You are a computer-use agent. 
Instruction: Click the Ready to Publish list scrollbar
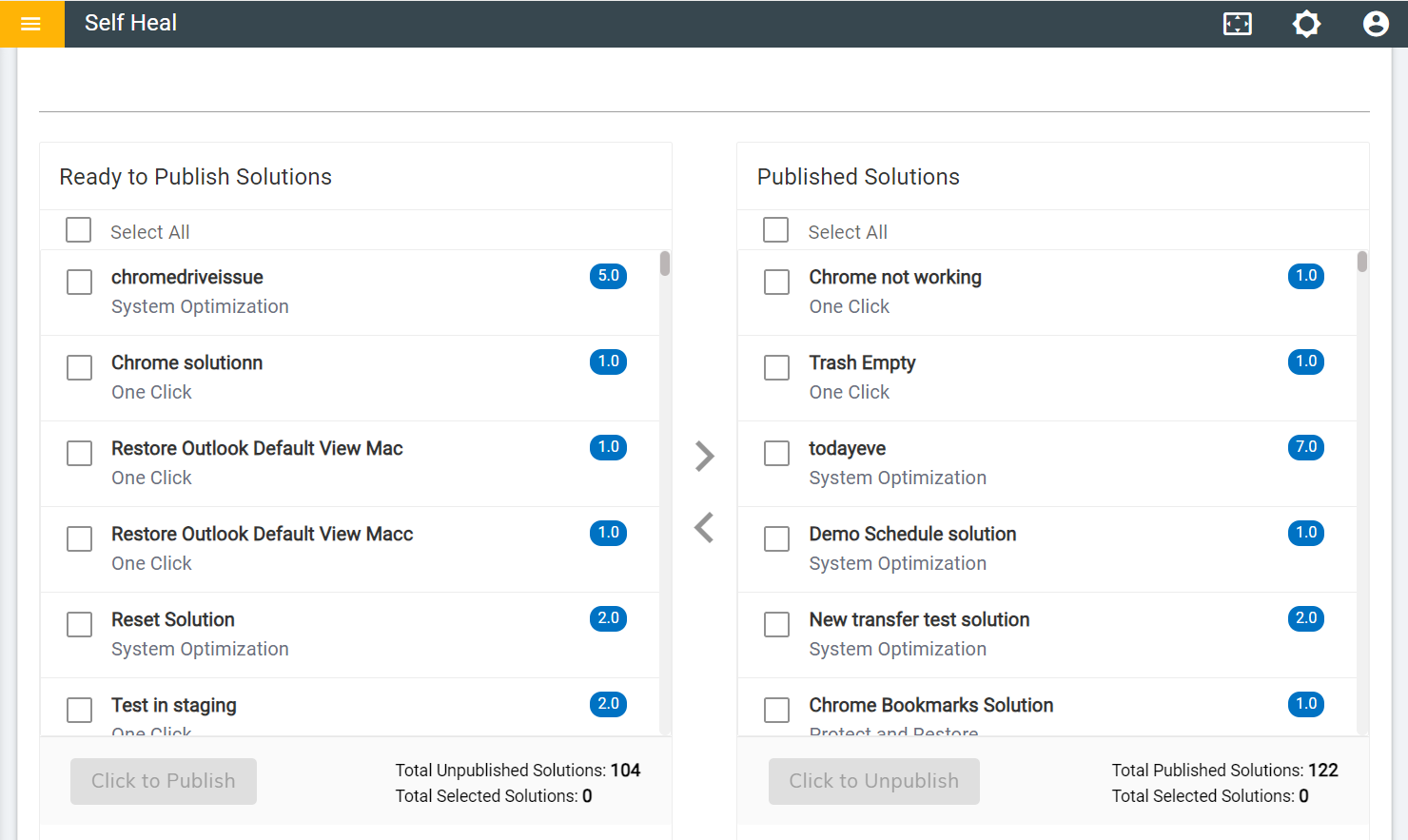tap(665, 264)
